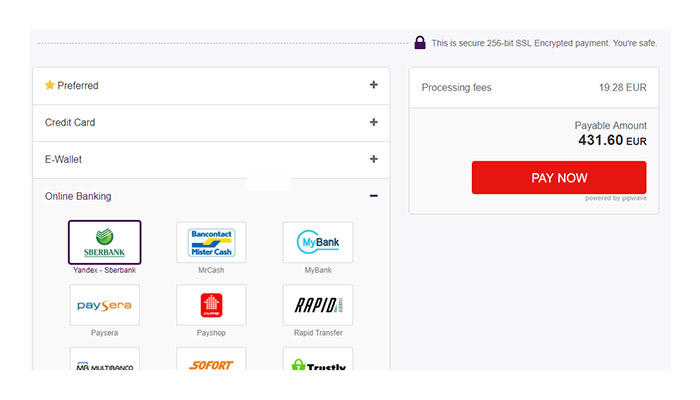Open the Credit Card payment row

pyautogui.click(x=200, y=123)
